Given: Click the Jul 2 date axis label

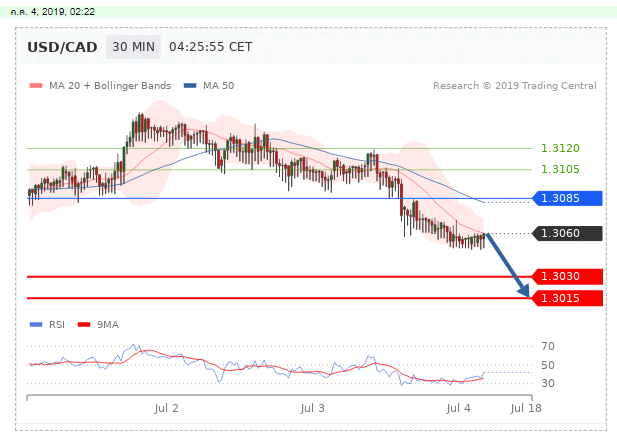Looking at the screenshot, I should click(166, 408).
